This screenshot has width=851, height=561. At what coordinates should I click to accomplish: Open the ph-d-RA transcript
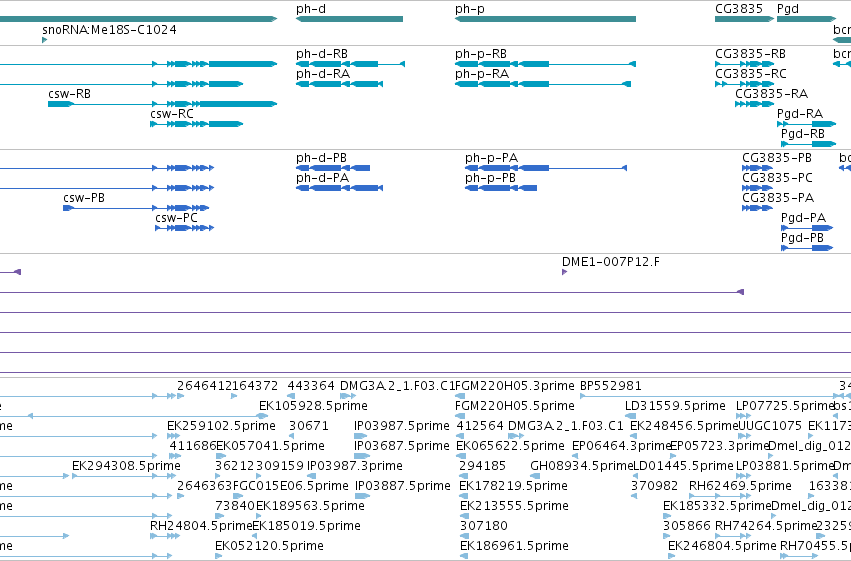point(339,84)
